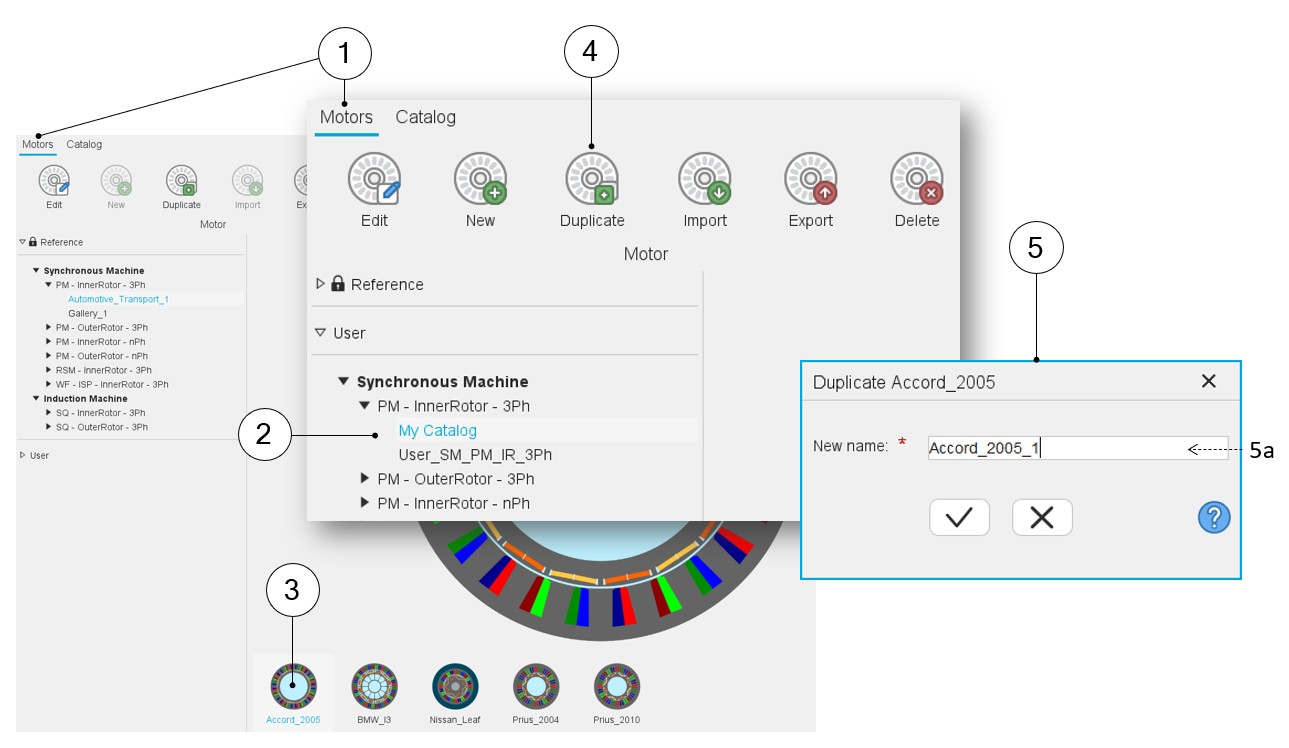Click the Edit icon in the small background window
Viewport: 1289px width, 748px height.
[x=54, y=181]
